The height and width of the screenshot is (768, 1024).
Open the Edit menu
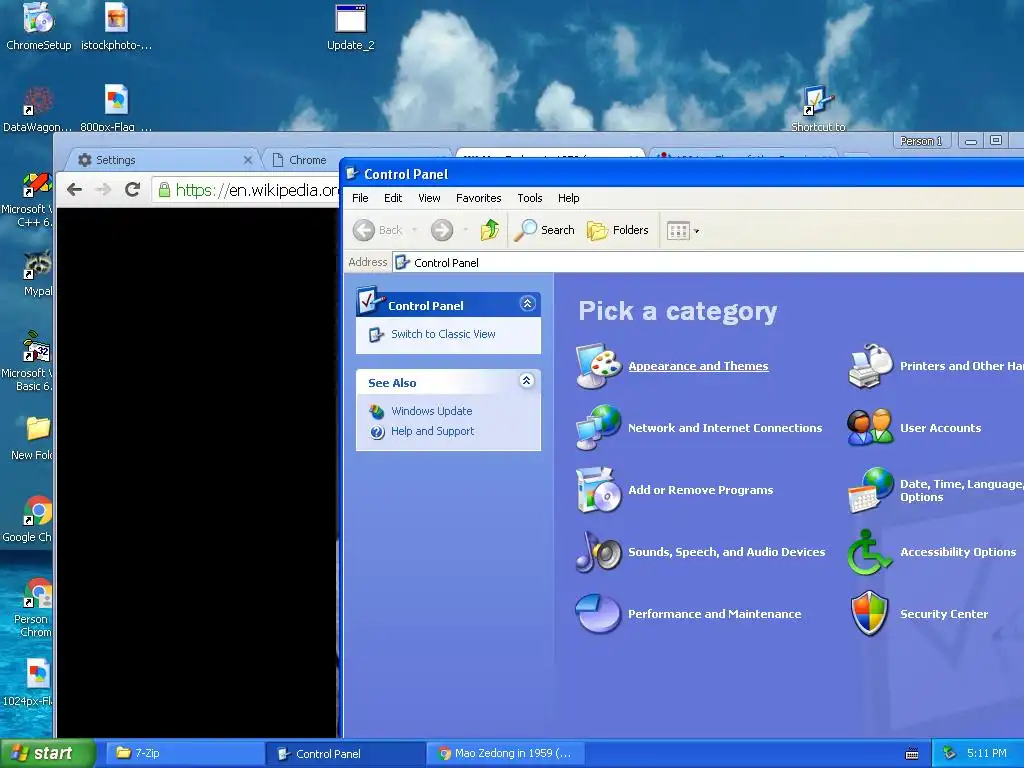pyautogui.click(x=393, y=198)
